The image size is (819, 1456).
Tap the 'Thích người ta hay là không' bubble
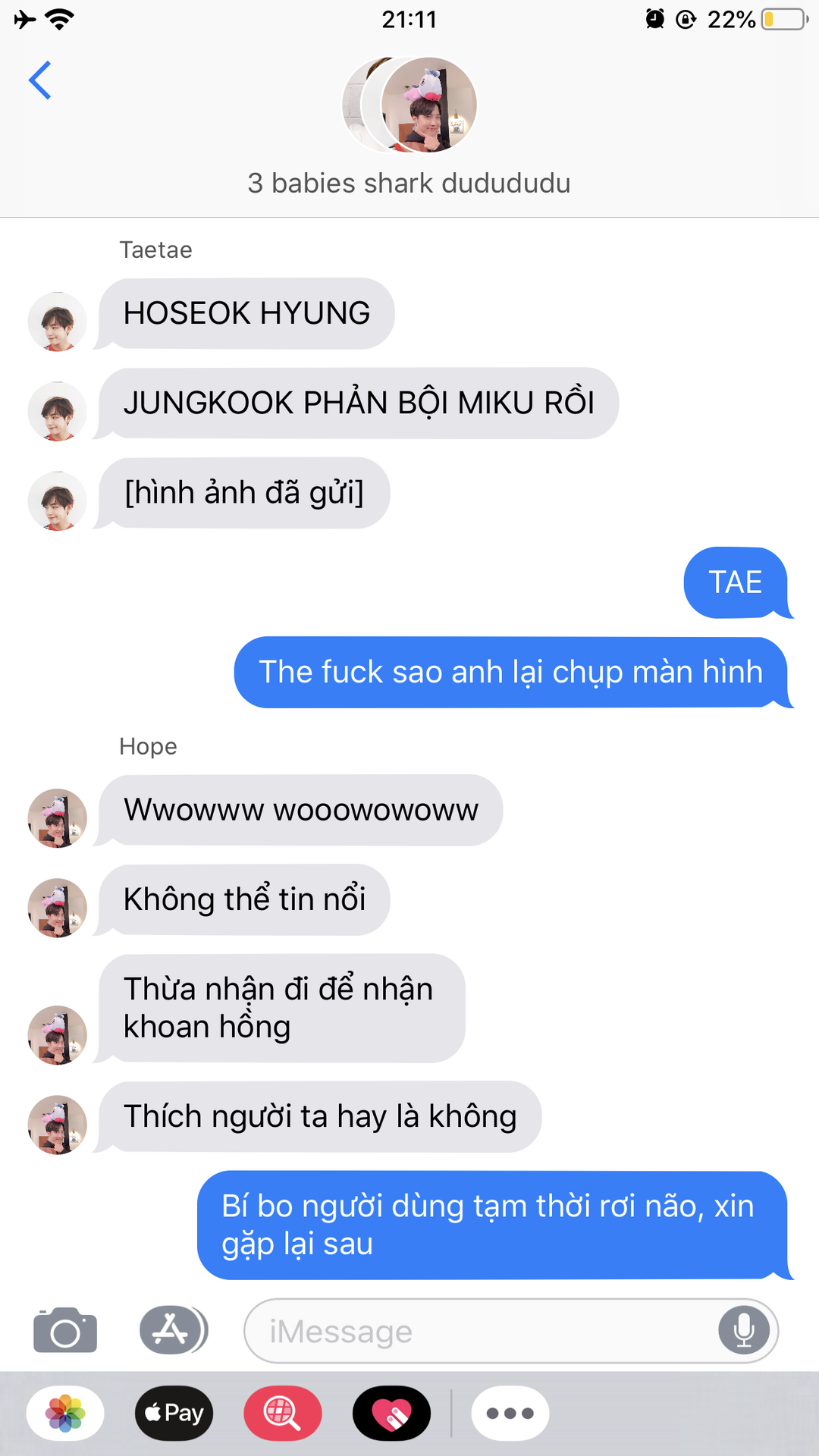click(318, 1117)
